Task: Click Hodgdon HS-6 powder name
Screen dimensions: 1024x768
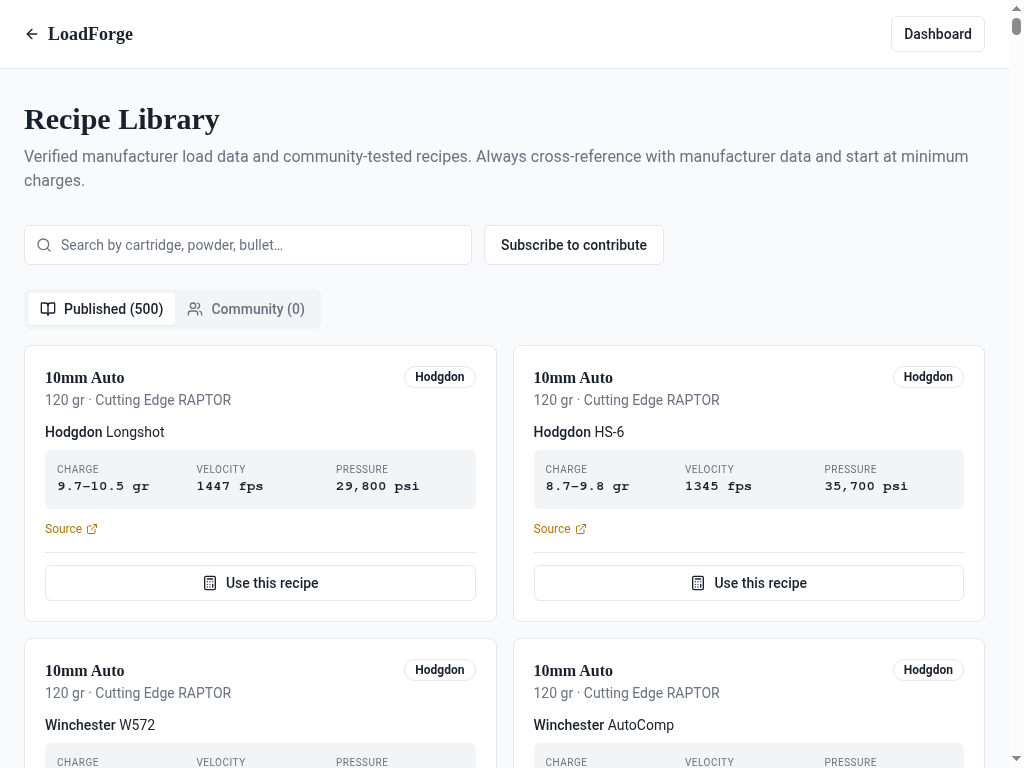Action: tap(579, 432)
